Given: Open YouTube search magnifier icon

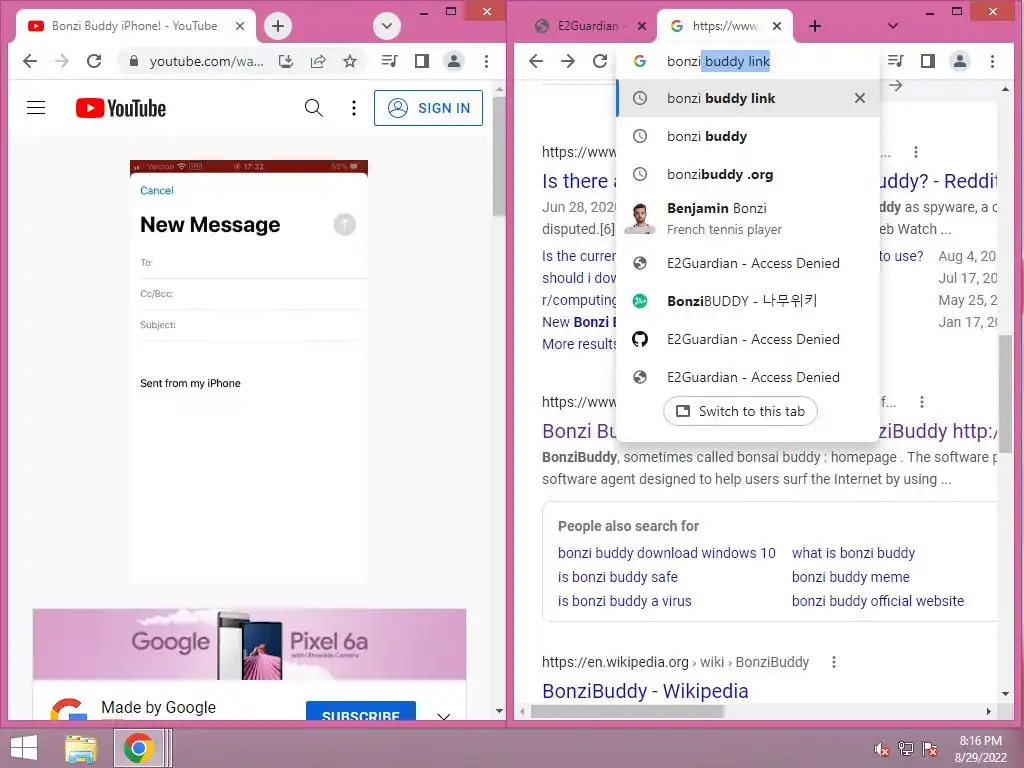Looking at the screenshot, I should coord(313,108).
